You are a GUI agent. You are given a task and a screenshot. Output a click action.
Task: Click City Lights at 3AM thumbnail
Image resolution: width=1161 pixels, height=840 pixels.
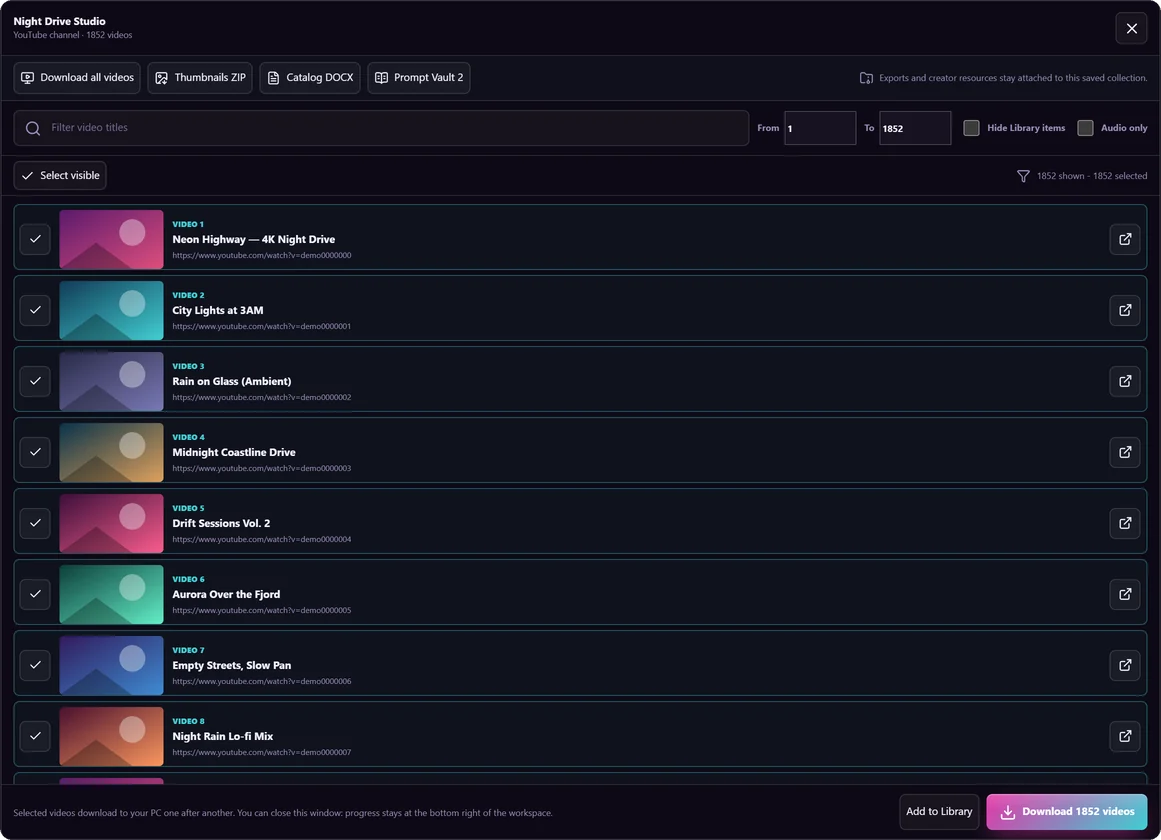[x=111, y=310]
